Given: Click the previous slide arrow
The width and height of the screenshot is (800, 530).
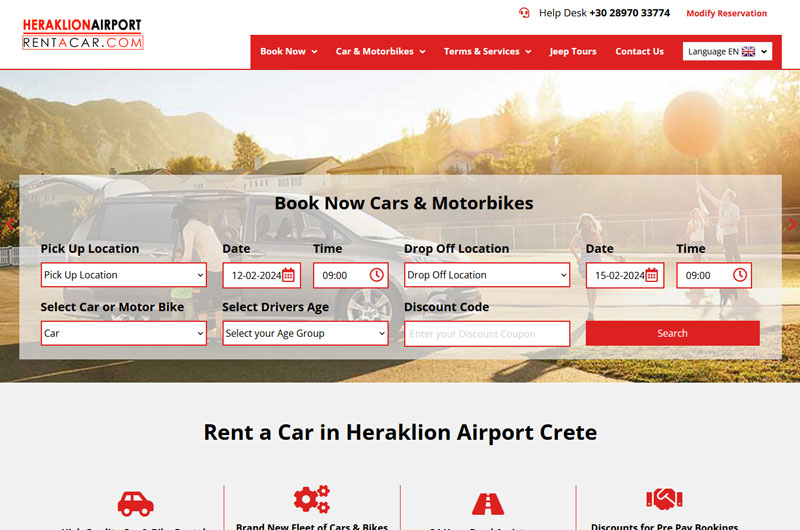Looking at the screenshot, I should 10,224.
